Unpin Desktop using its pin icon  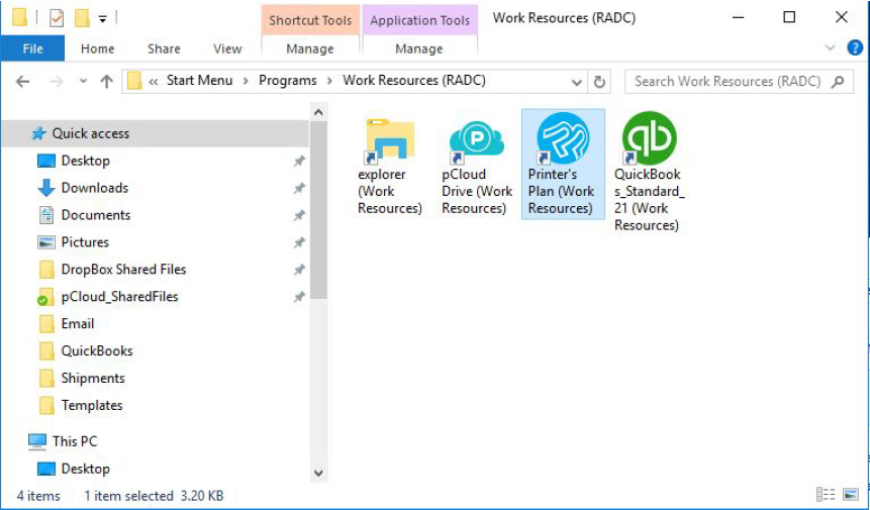click(299, 161)
